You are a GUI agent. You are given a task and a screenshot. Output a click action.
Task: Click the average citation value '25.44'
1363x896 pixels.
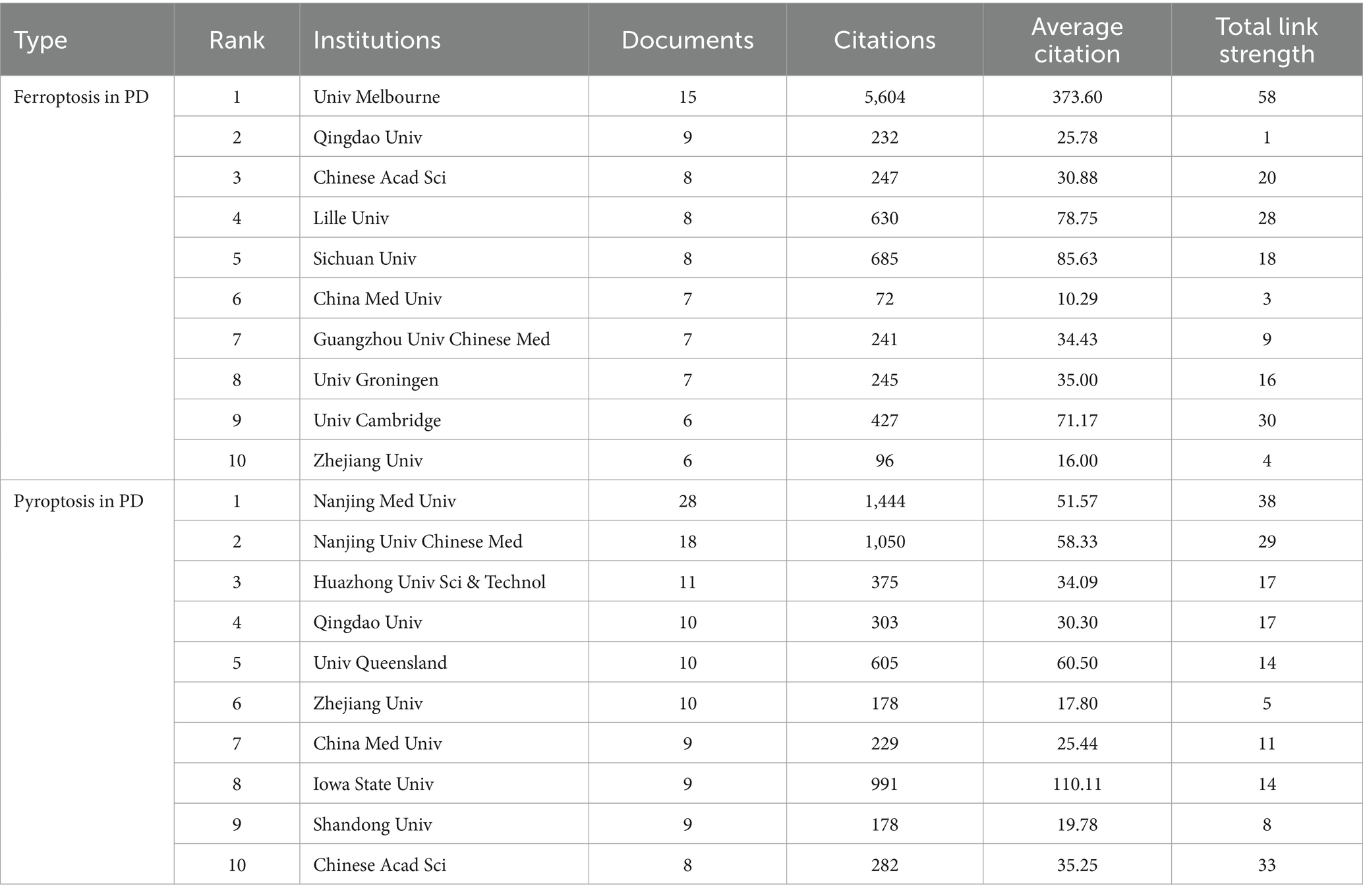click(x=1077, y=744)
